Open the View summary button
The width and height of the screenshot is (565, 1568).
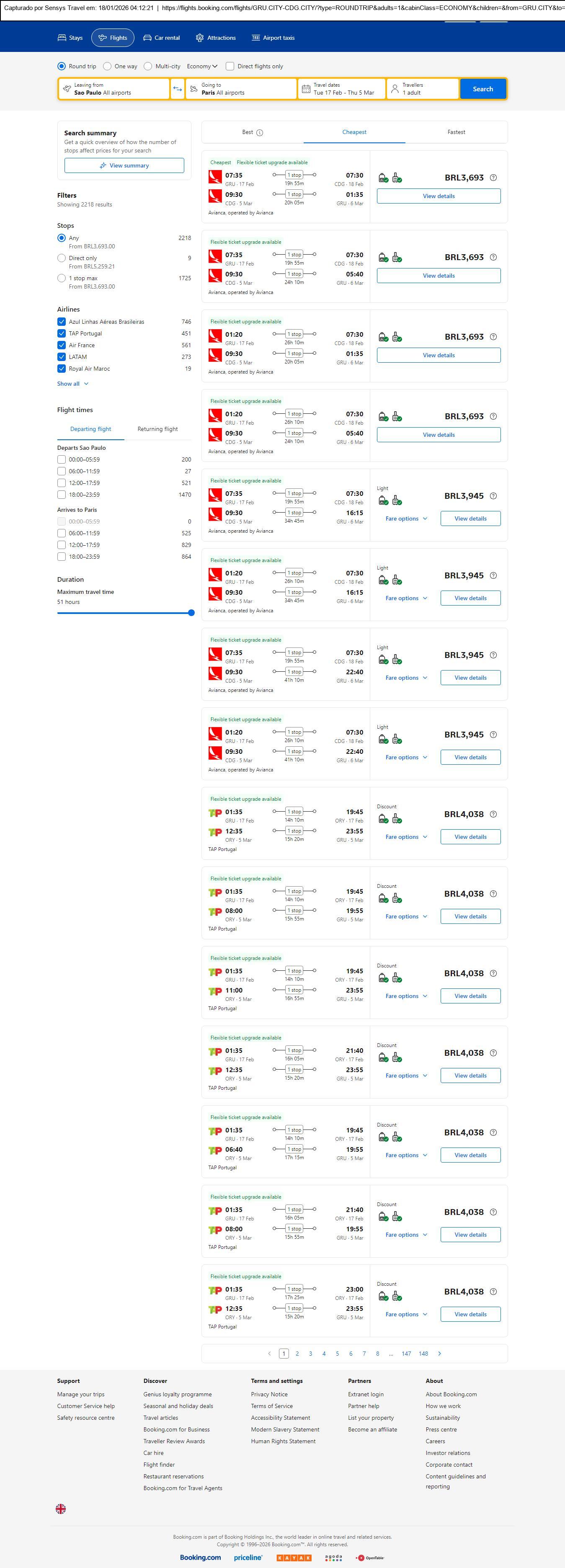[x=124, y=165]
